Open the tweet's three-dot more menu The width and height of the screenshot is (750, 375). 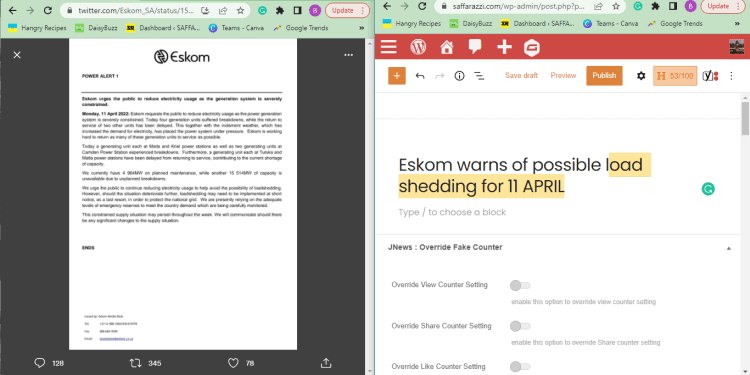[x=348, y=55]
